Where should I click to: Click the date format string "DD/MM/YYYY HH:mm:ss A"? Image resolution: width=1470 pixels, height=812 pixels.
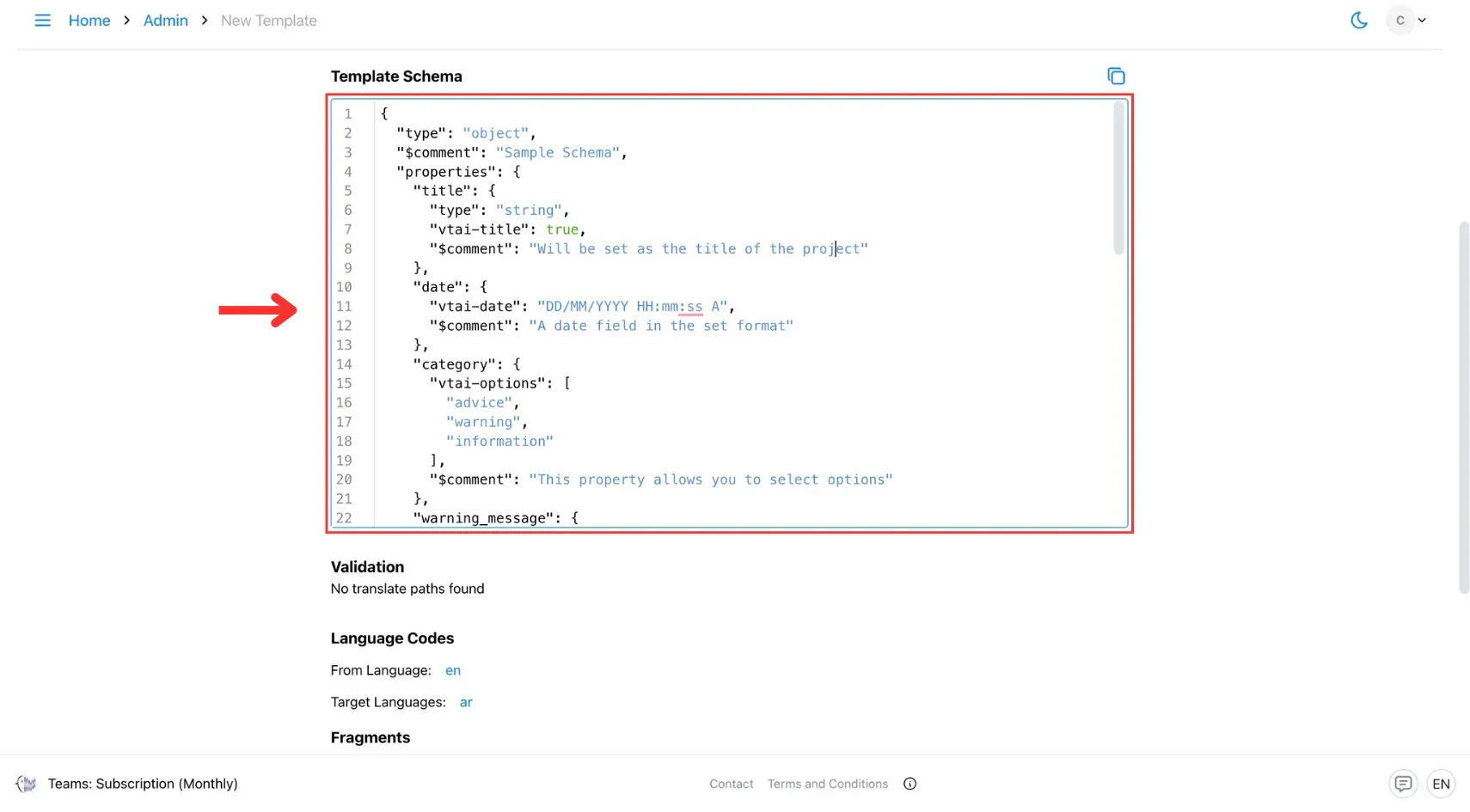632,306
